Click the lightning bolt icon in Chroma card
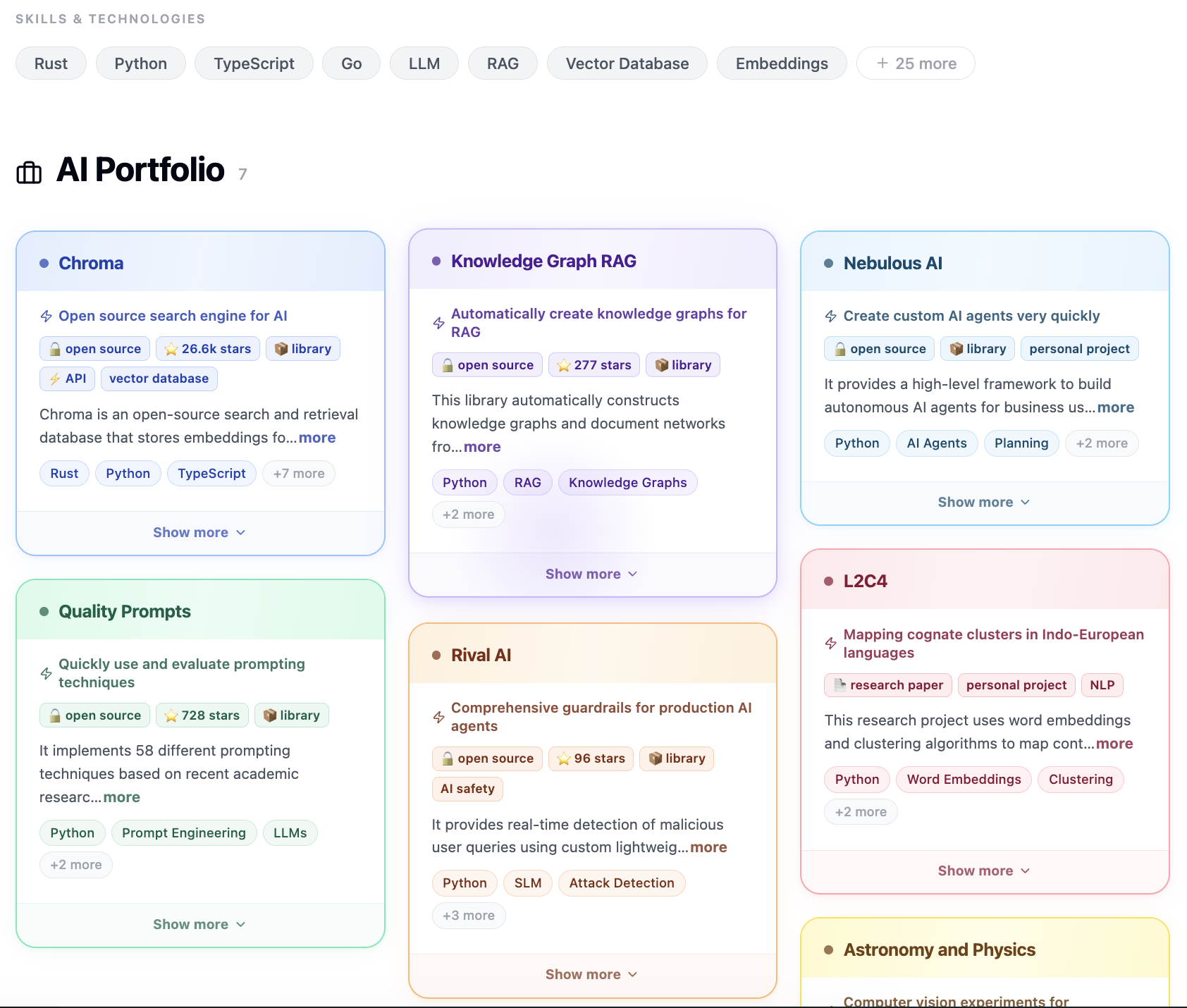Image resolution: width=1187 pixels, height=1008 pixels. click(47, 316)
